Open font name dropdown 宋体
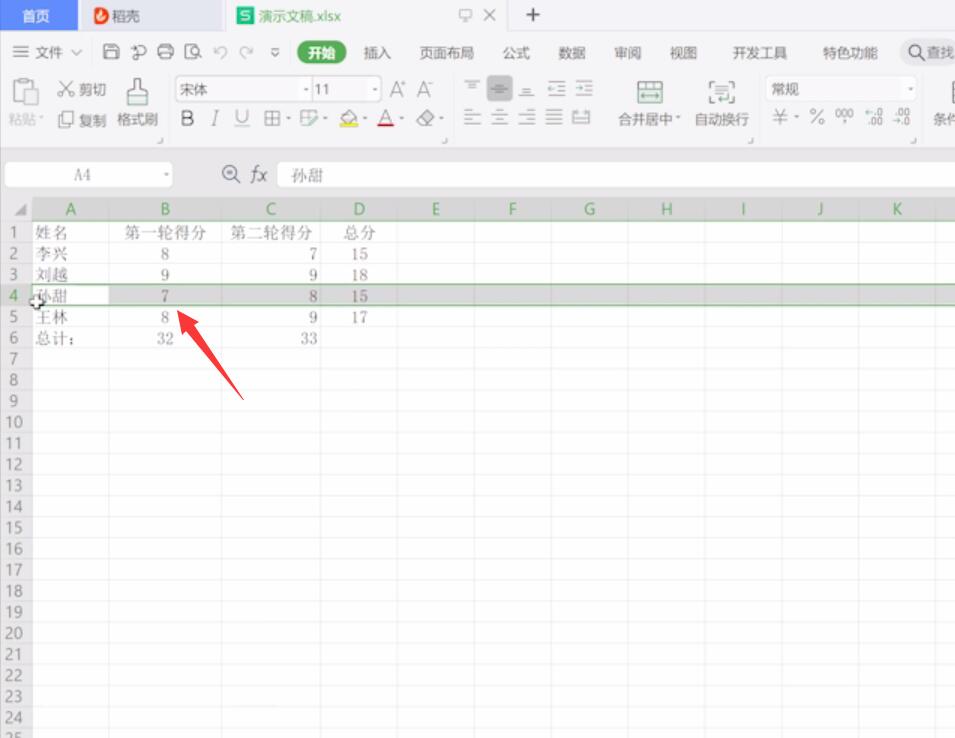The image size is (955, 738). (306, 90)
